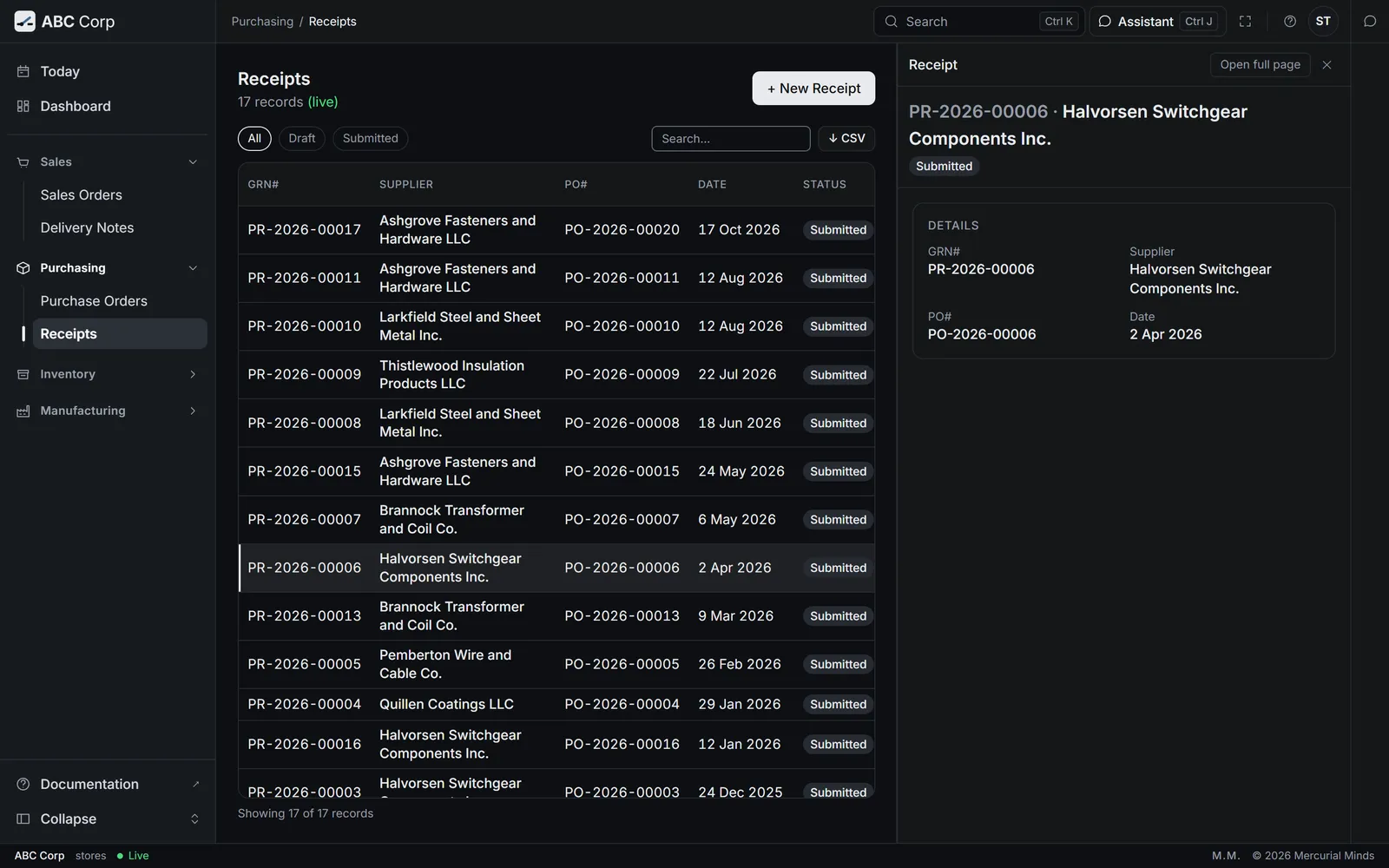Click the ABC Corp logo icon

point(25,22)
